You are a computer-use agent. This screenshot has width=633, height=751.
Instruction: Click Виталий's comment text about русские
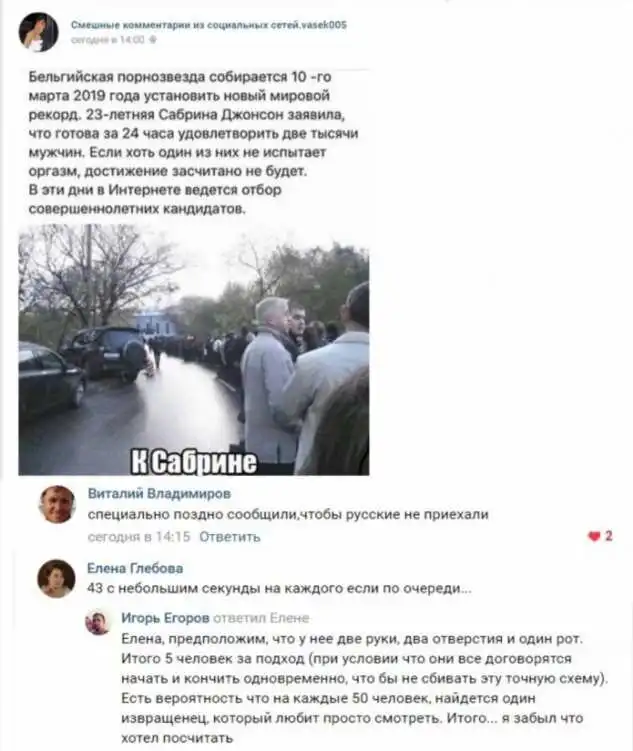[288, 514]
